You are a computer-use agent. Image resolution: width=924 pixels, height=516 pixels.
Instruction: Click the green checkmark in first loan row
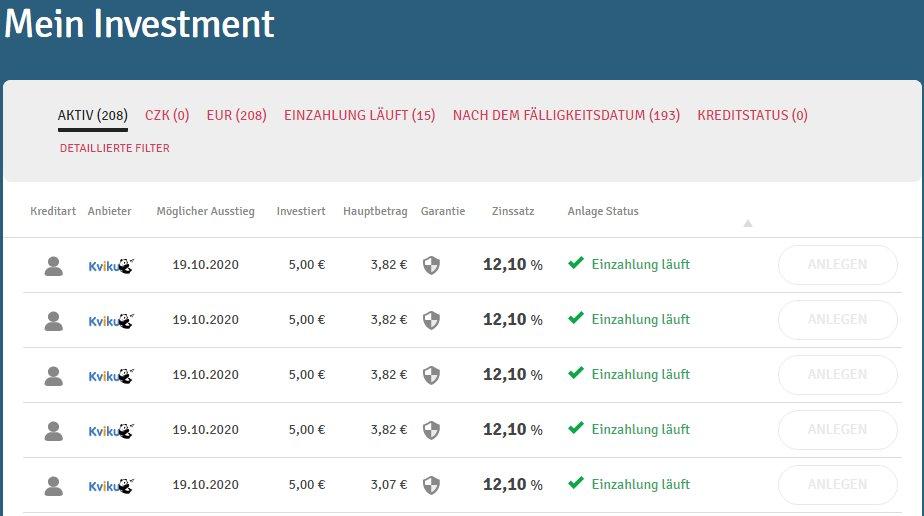[x=576, y=263]
